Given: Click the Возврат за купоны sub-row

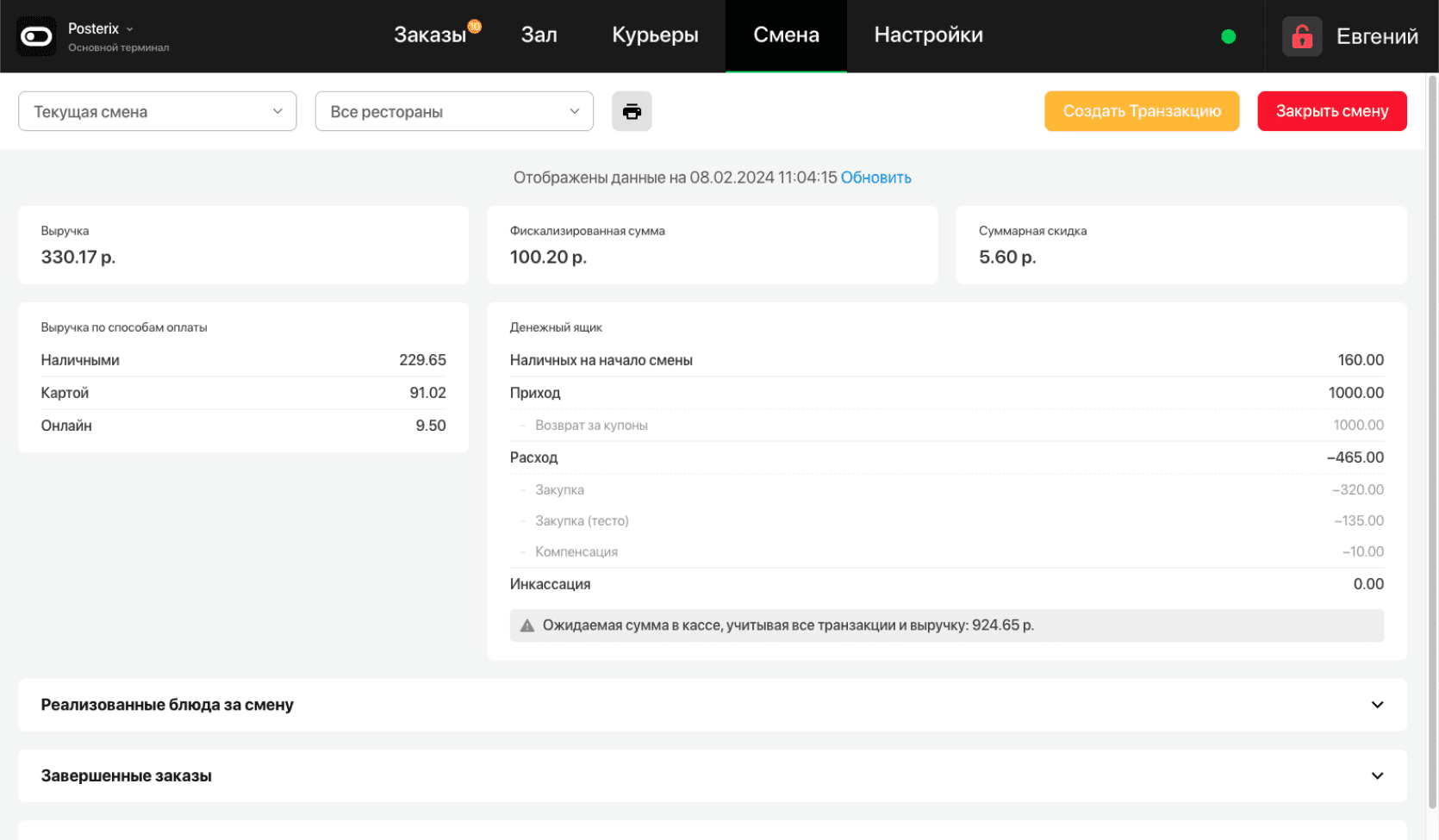Looking at the screenshot, I should pos(947,426).
